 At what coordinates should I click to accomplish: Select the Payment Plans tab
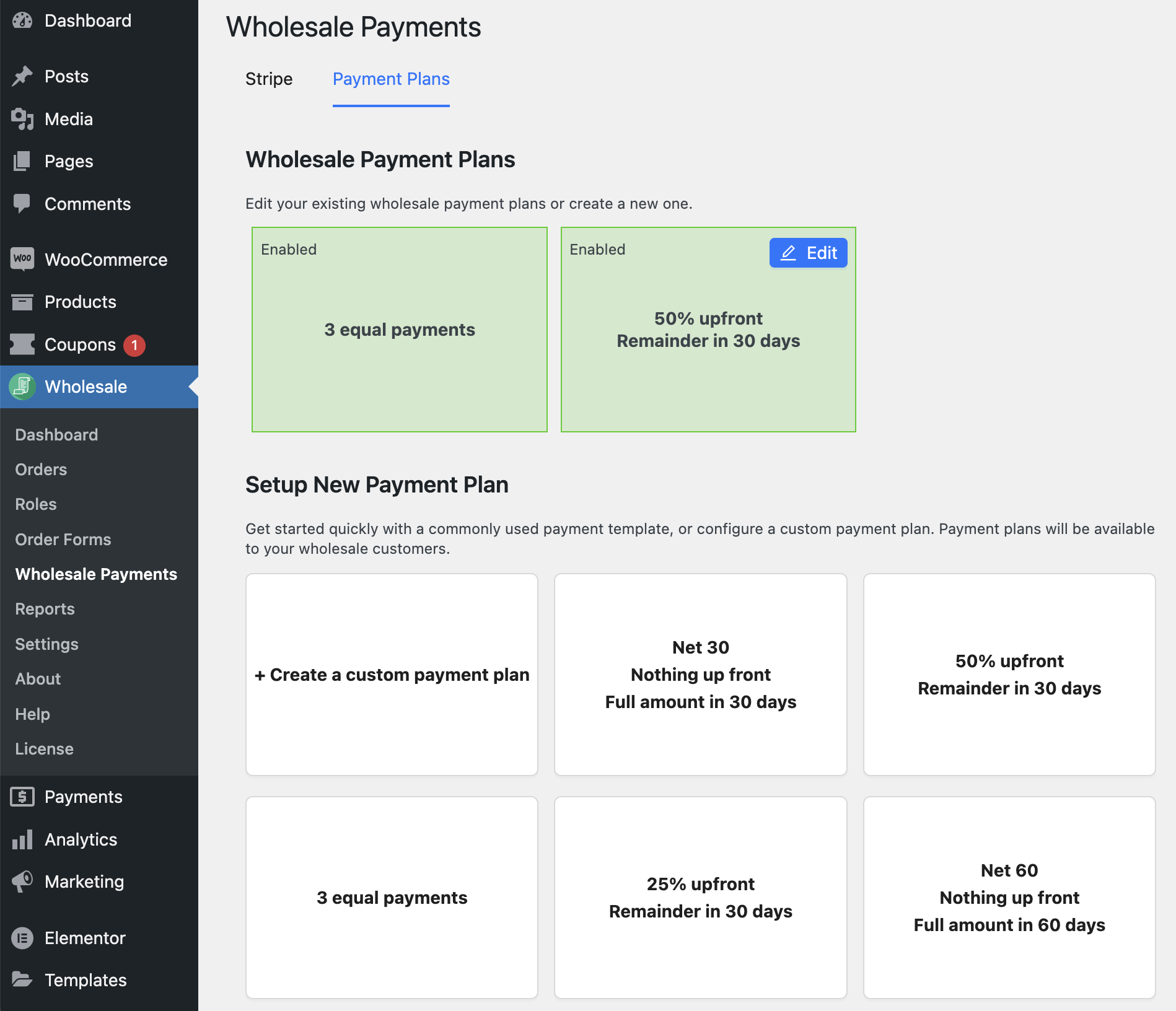pos(391,79)
